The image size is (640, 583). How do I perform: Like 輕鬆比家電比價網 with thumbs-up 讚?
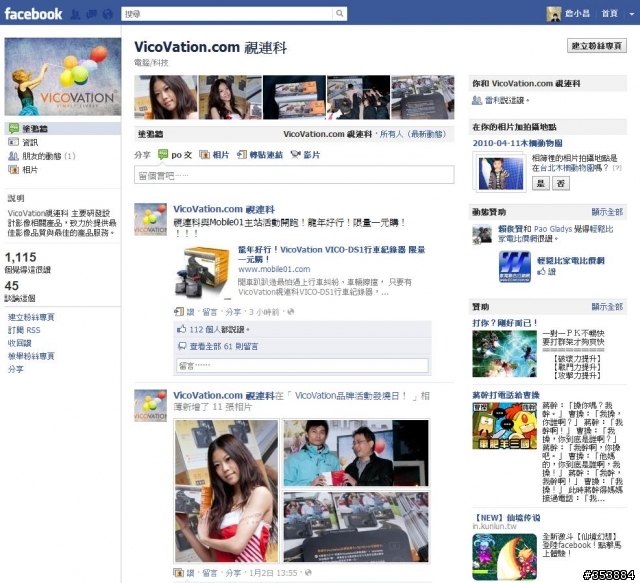(547, 271)
